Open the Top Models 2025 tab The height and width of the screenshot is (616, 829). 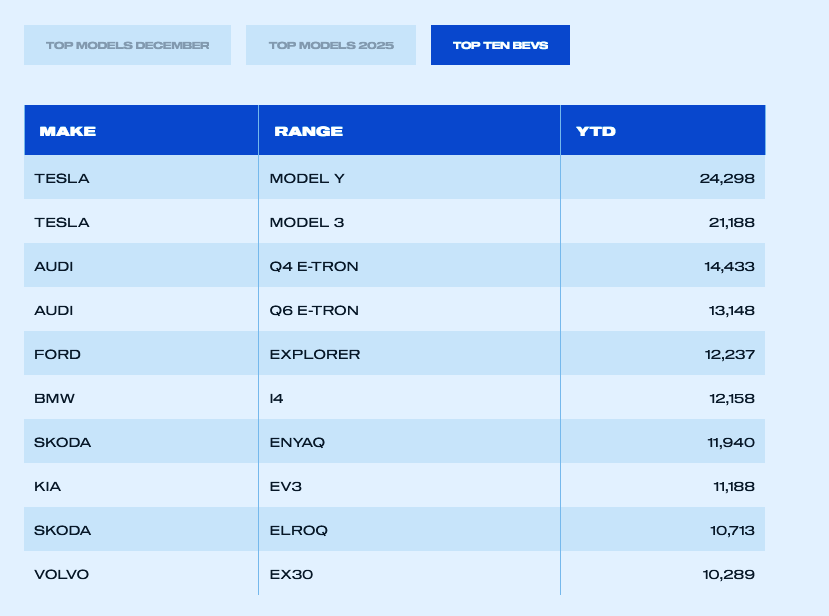point(331,45)
